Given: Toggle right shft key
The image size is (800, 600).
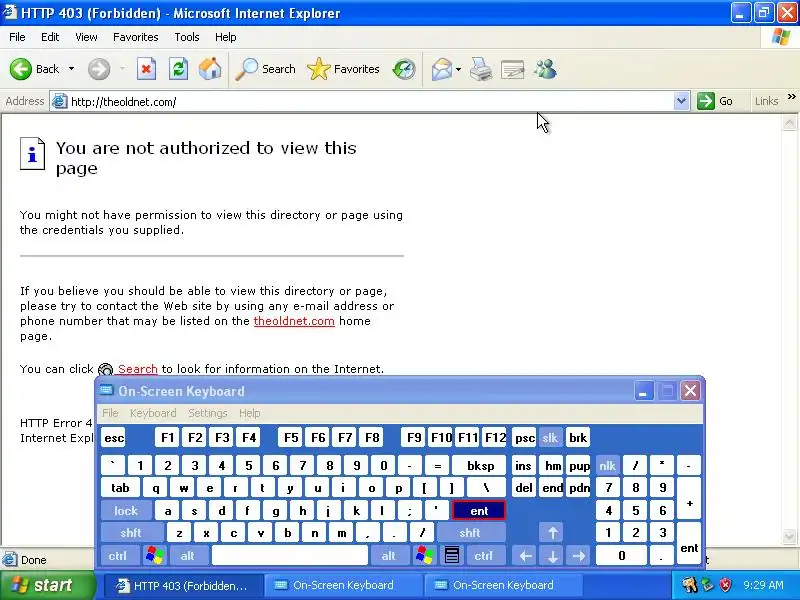Looking at the screenshot, I should pos(470,533).
